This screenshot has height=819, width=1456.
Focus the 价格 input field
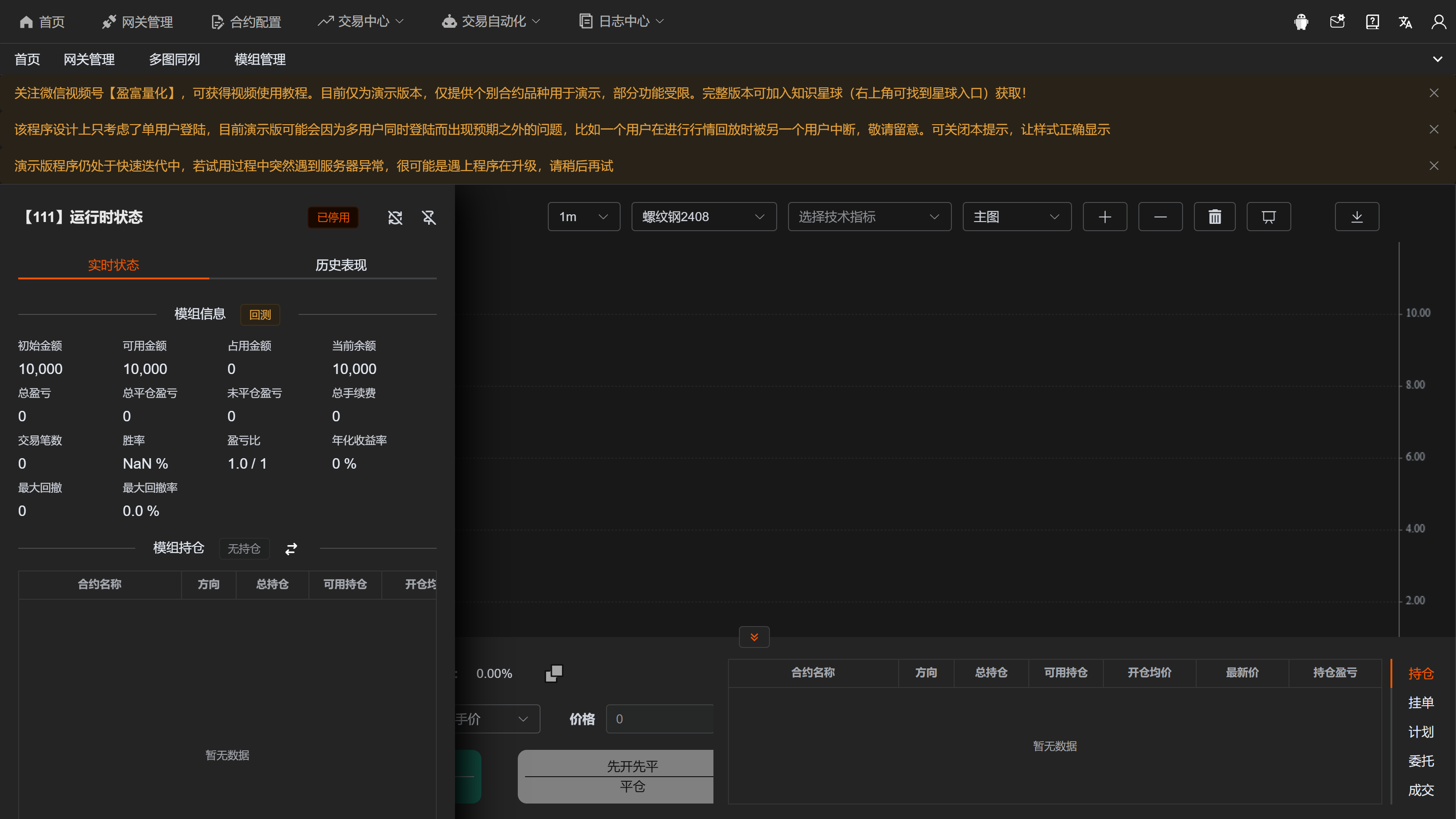660,719
